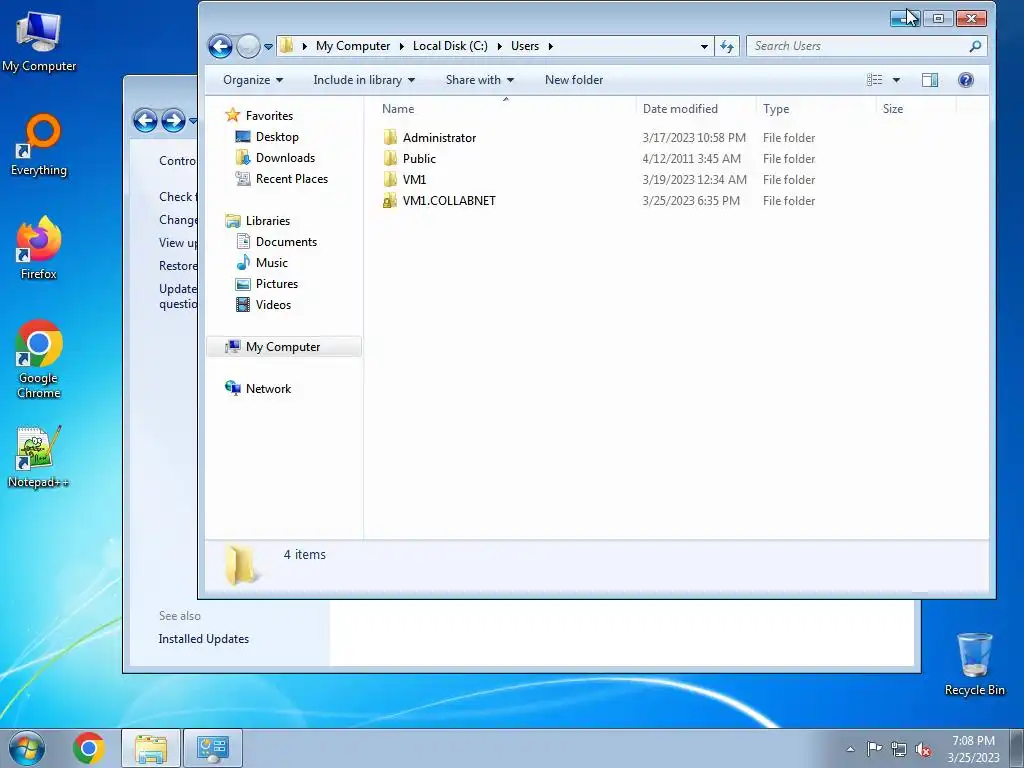
Task: Select the VM1 folder icon
Action: [390, 180]
